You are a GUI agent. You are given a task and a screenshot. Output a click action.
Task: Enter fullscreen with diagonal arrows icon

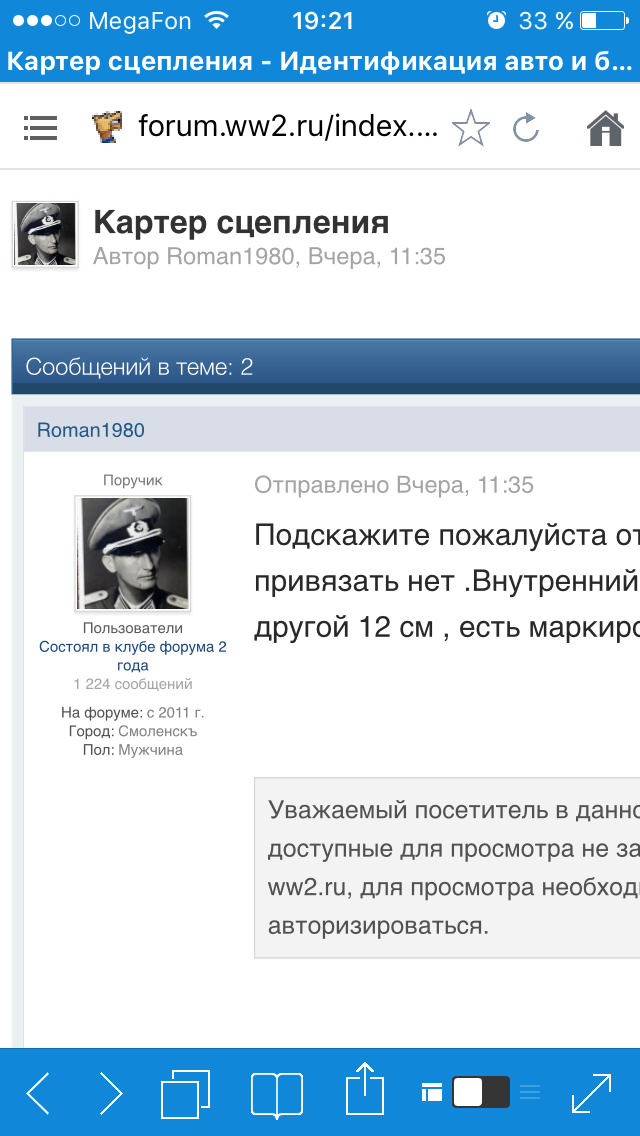pyautogui.click(x=592, y=1092)
